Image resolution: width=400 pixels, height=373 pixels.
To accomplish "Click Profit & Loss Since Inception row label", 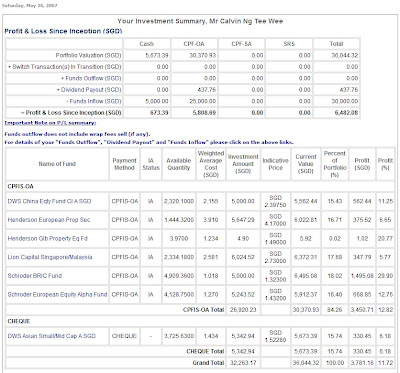I will (71, 113).
